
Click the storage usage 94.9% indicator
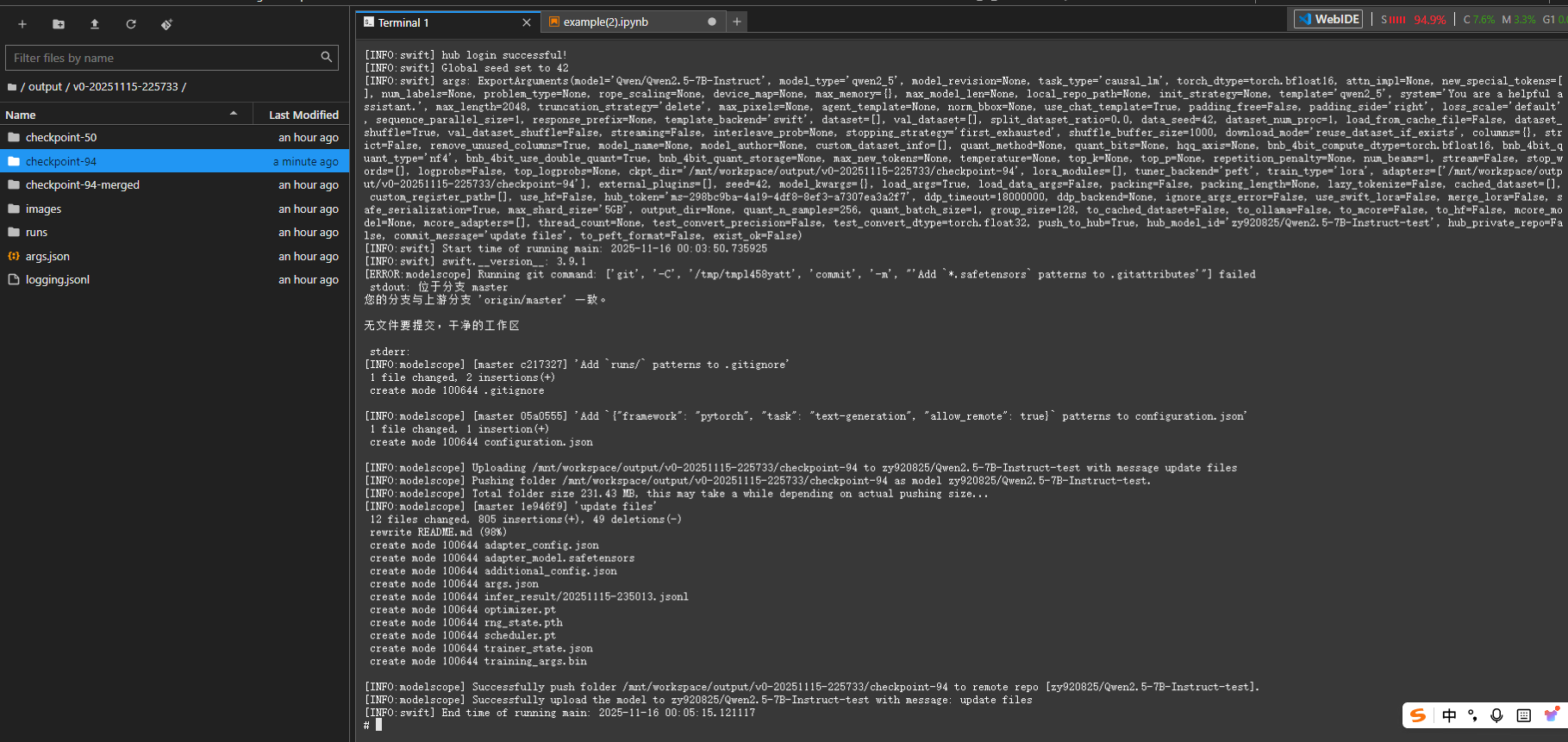coord(1414,19)
